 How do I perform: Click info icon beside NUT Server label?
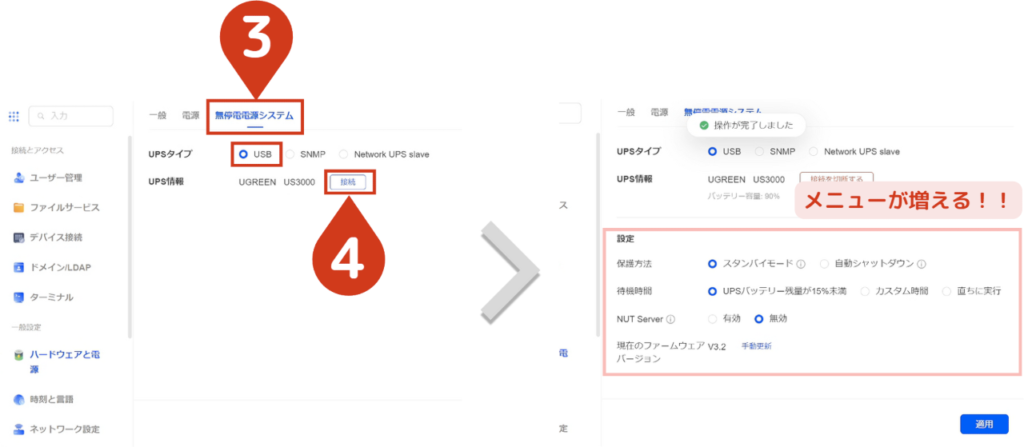(x=671, y=320)
